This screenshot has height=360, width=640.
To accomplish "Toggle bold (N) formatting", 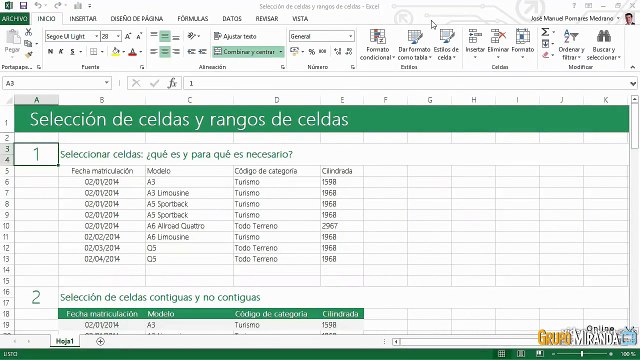I will 50,51.
